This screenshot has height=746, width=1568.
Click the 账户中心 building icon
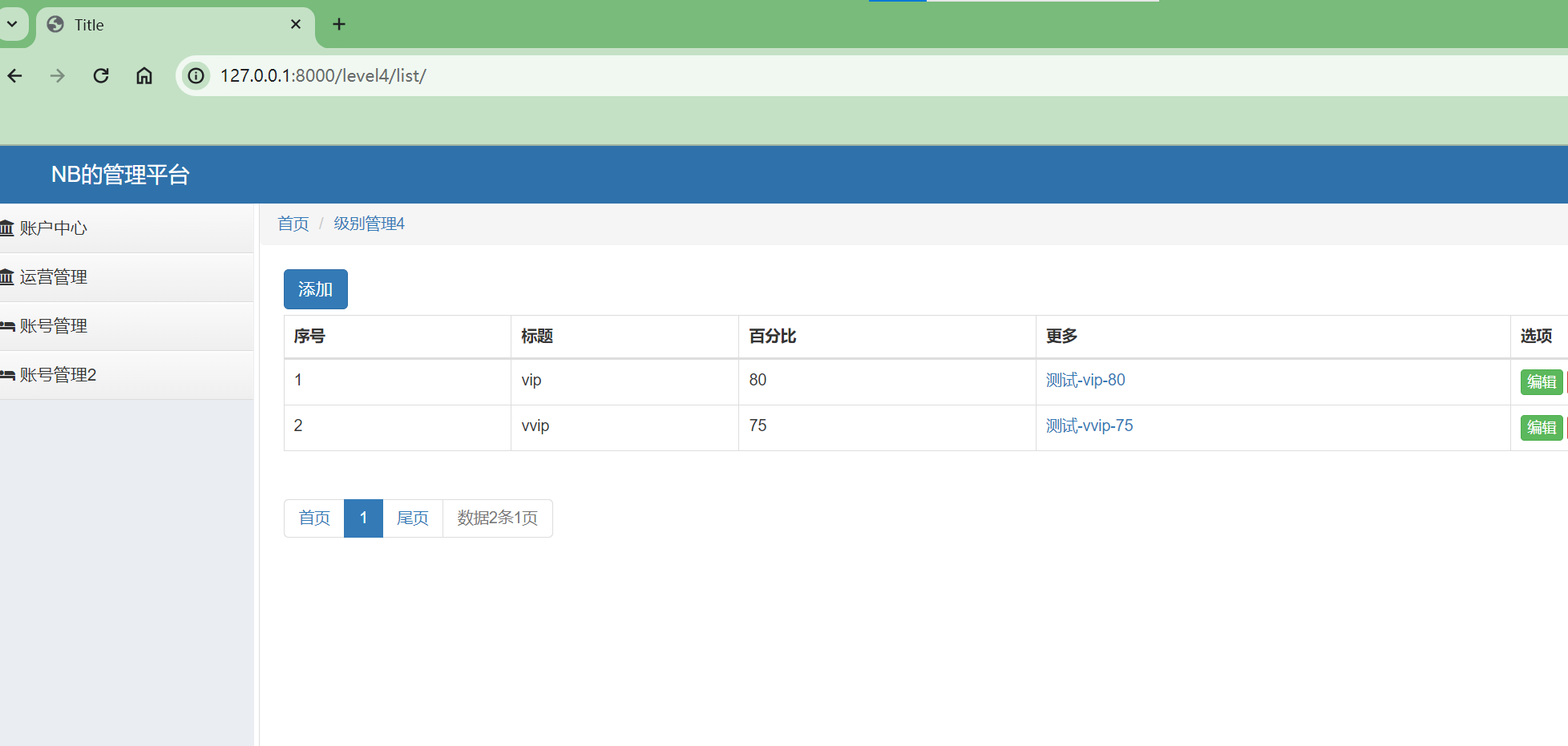point(7,228)
